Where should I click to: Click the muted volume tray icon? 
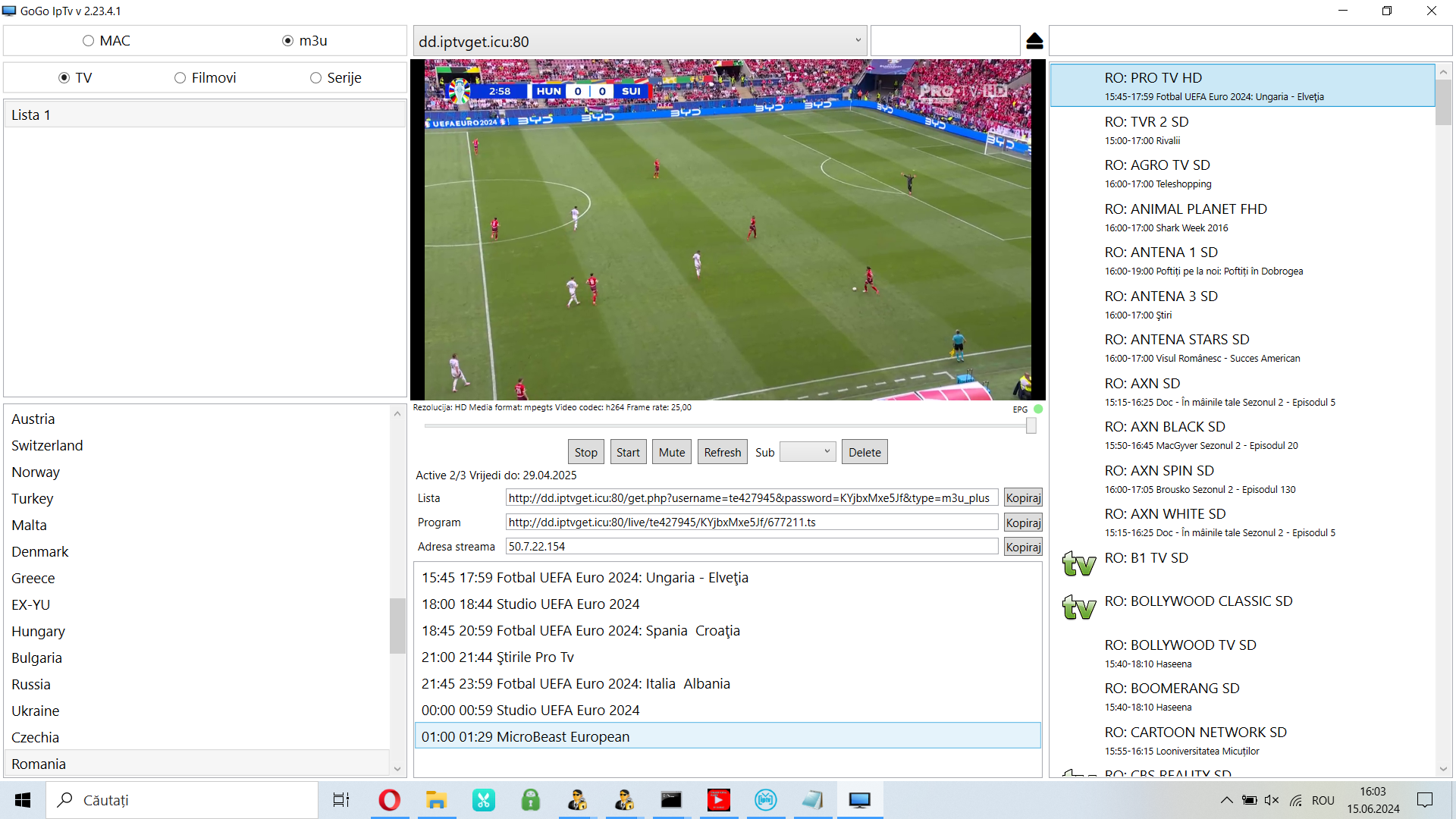1272,800
